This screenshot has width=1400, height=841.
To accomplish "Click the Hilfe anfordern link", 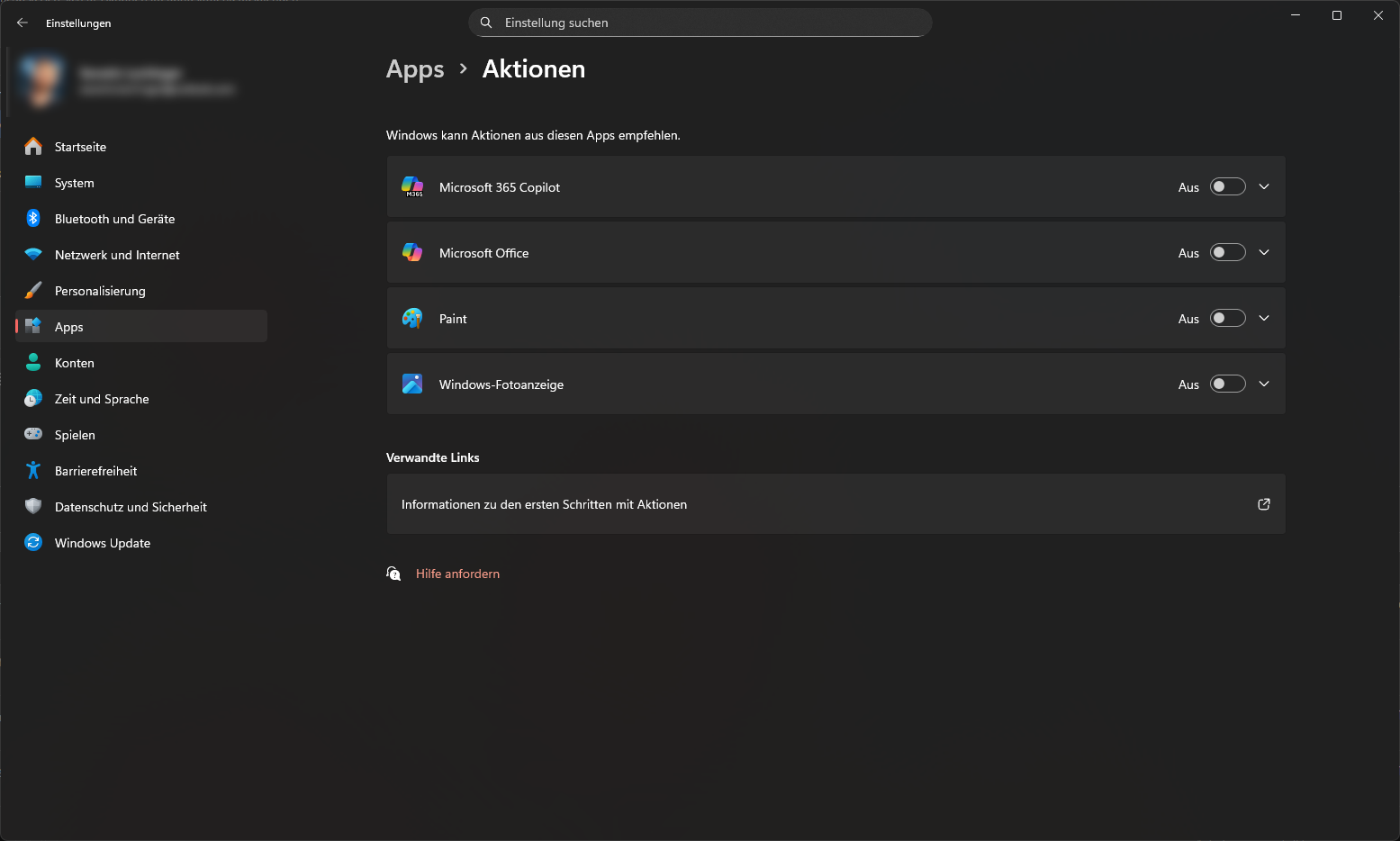I will click(457, 574).
